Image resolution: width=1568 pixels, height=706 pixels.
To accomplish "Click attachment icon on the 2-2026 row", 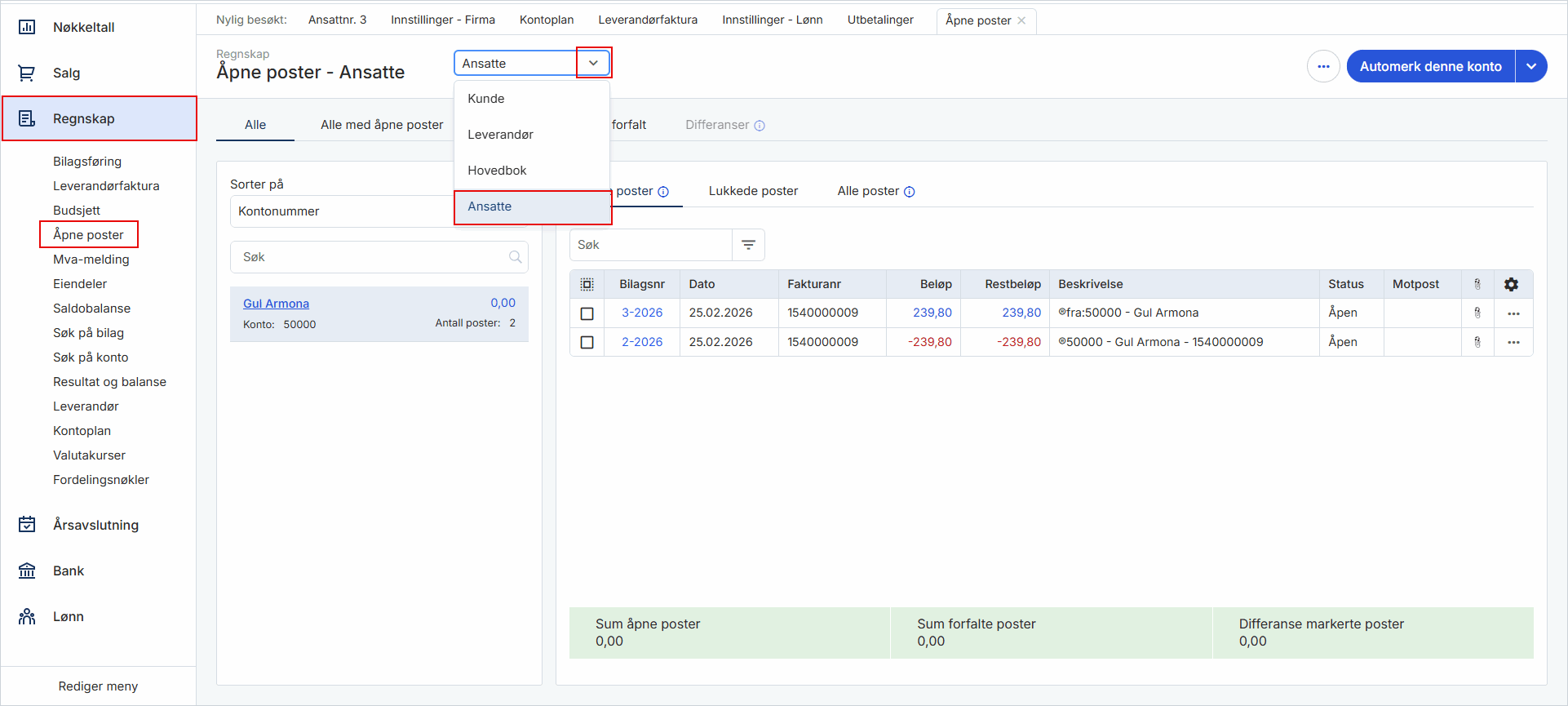I will pos(1477,342).
